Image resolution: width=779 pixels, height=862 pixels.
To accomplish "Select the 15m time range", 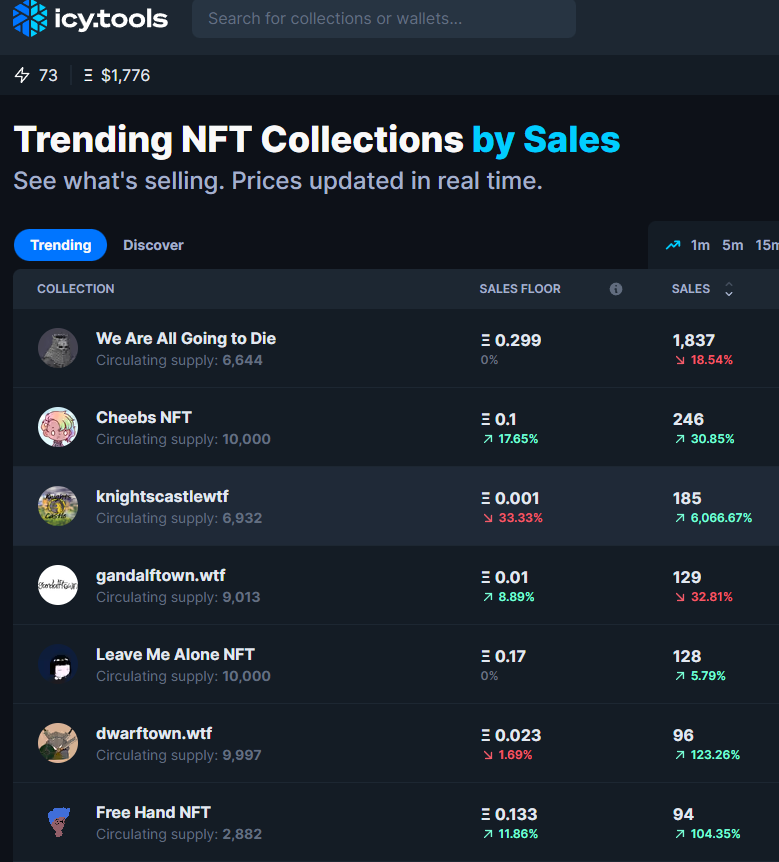I will click(x=767, y=245).
